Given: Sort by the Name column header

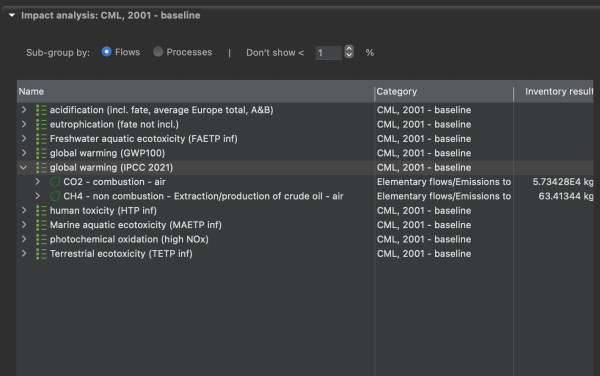Looking at the screenshot, I should coord(196,92).
